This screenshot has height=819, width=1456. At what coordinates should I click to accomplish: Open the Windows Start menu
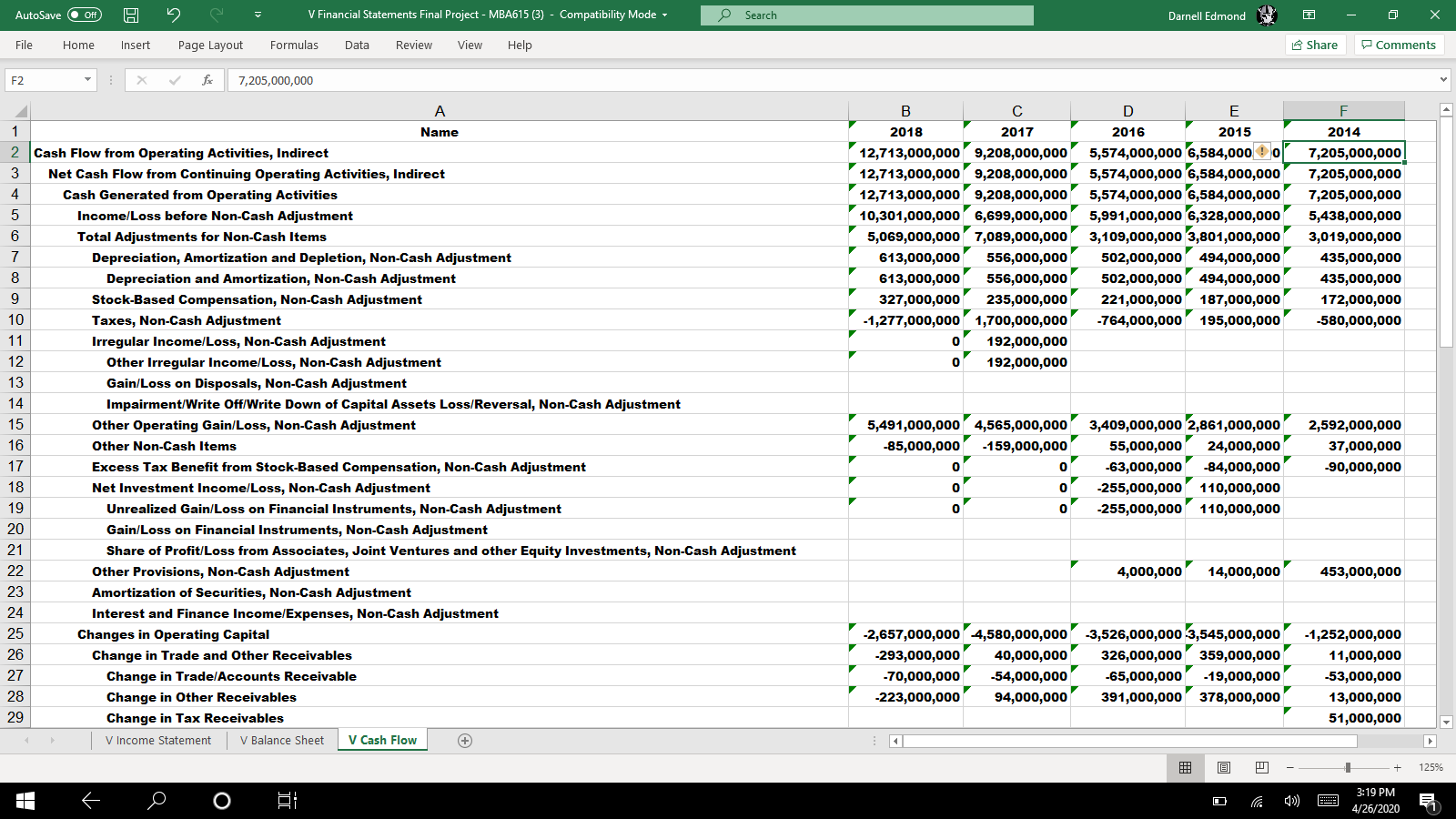(x=25, y=801)
